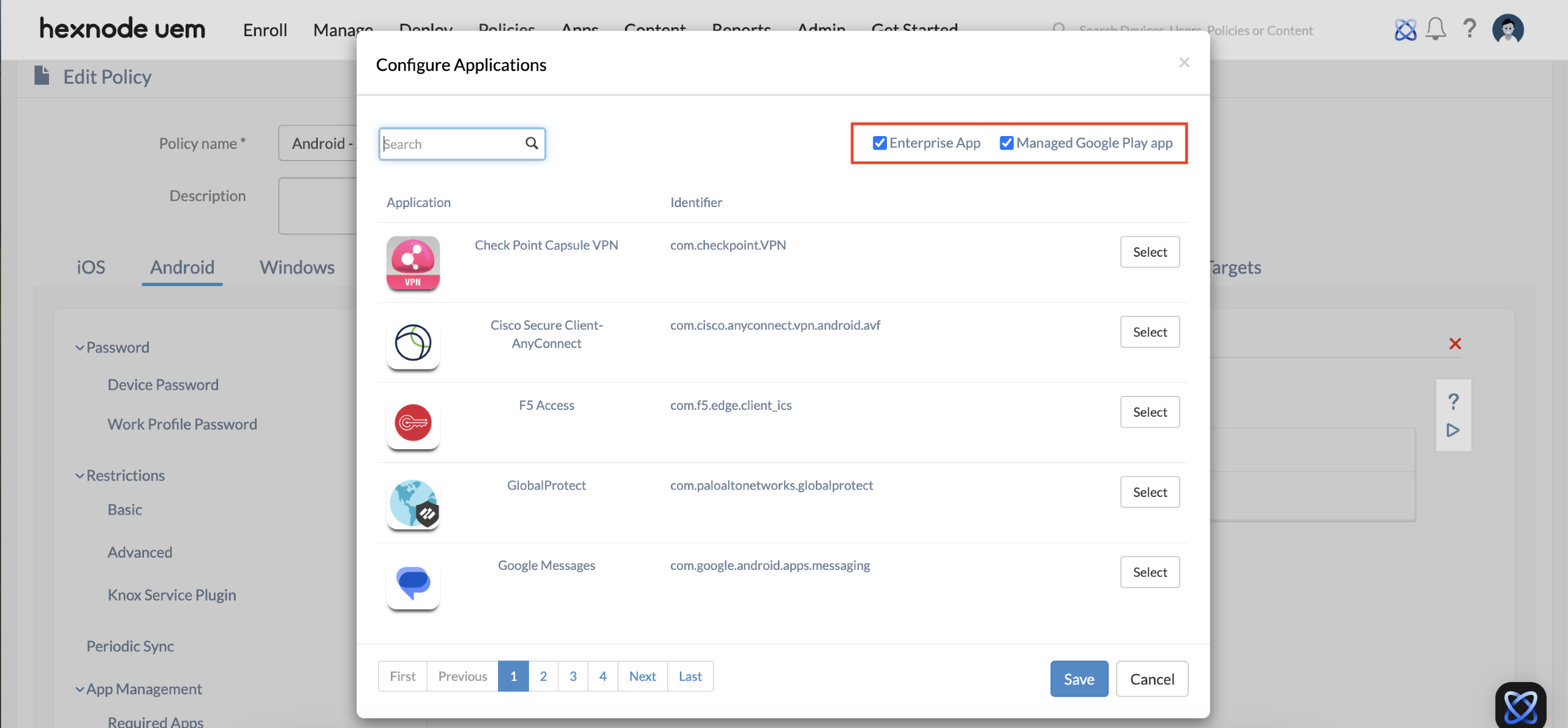The height and width of the screenshot is (728, 1568).
Task: Close the Configure Applications dialog
Action: coord(1184,63)
